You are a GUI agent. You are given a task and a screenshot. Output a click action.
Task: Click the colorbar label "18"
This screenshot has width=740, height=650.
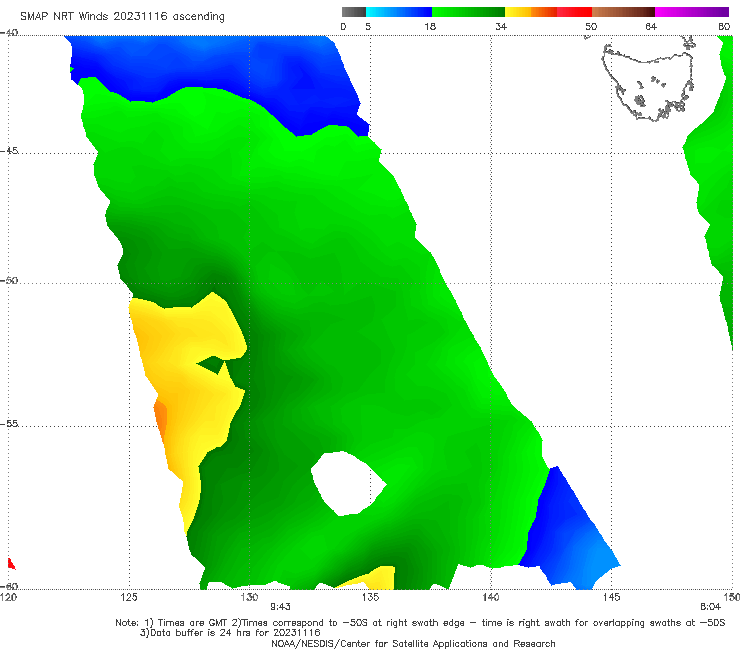tap(430, 26)
